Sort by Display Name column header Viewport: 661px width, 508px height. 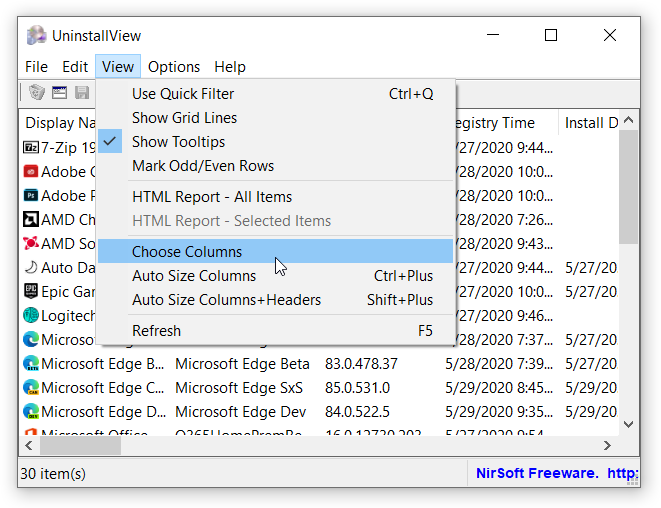tap(58, 123)
